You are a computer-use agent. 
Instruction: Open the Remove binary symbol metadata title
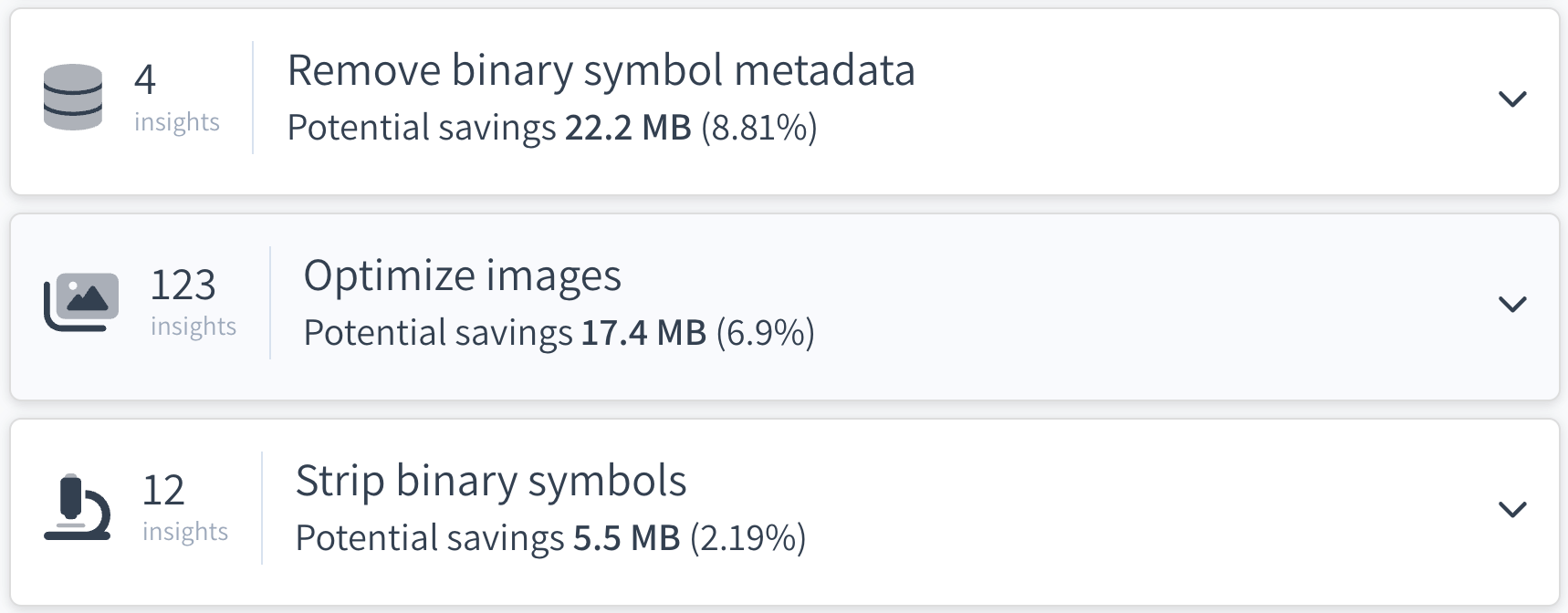click(601, 70)
